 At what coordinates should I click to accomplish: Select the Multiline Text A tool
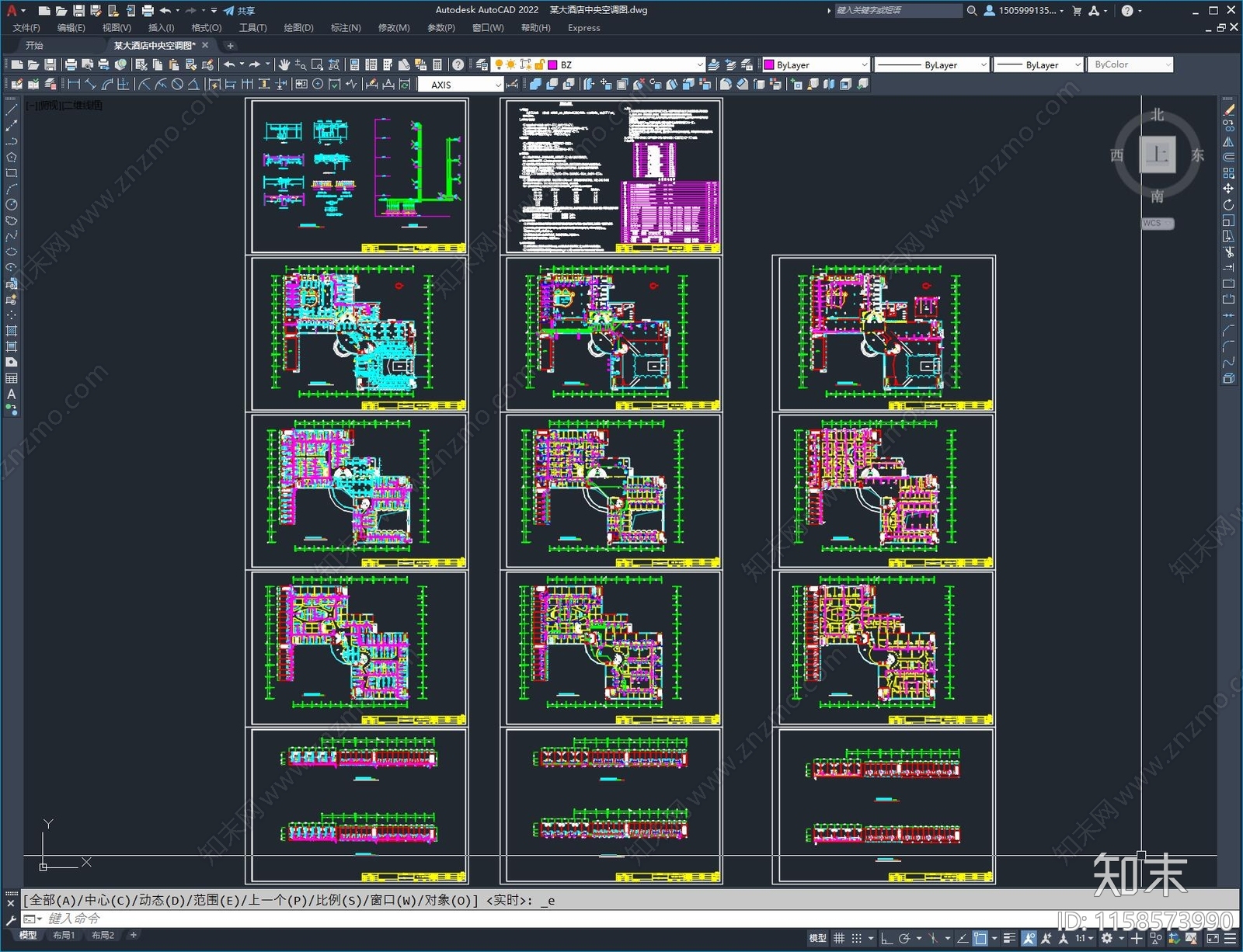pos(11,394)
